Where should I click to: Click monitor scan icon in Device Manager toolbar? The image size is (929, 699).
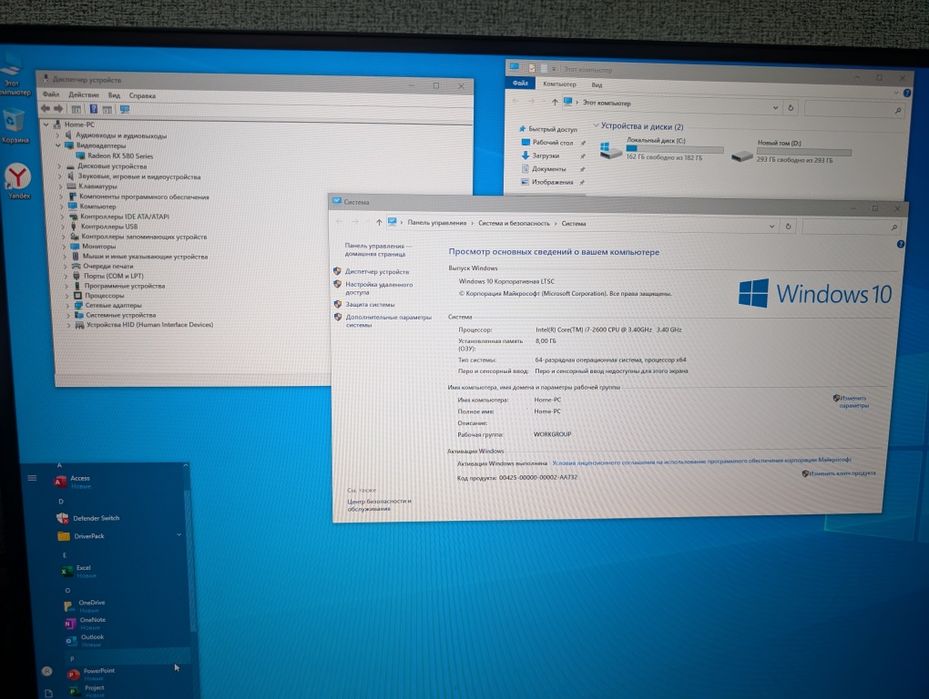(124, 110)
